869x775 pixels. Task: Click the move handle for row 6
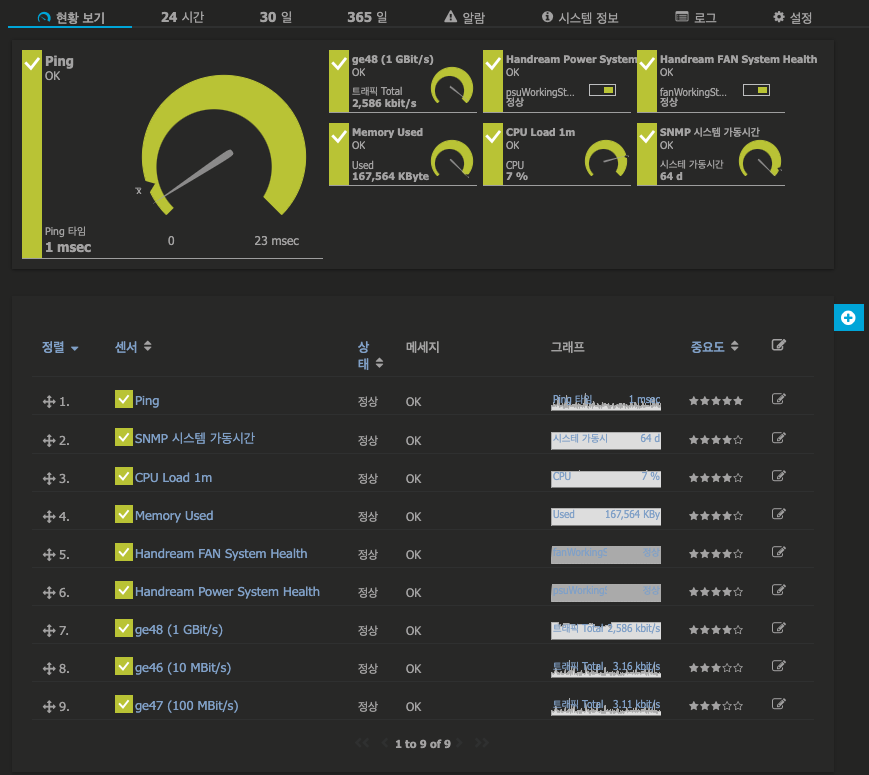pyautogui.click(x=49, y=593)
